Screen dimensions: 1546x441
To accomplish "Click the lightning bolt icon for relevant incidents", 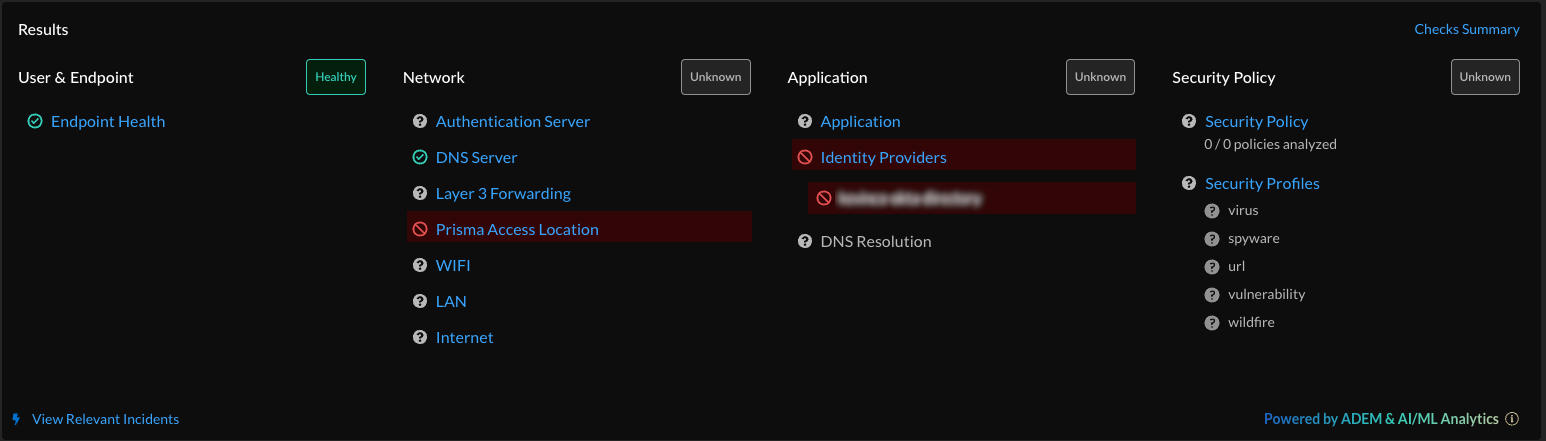I will click(x=16, y=419).
